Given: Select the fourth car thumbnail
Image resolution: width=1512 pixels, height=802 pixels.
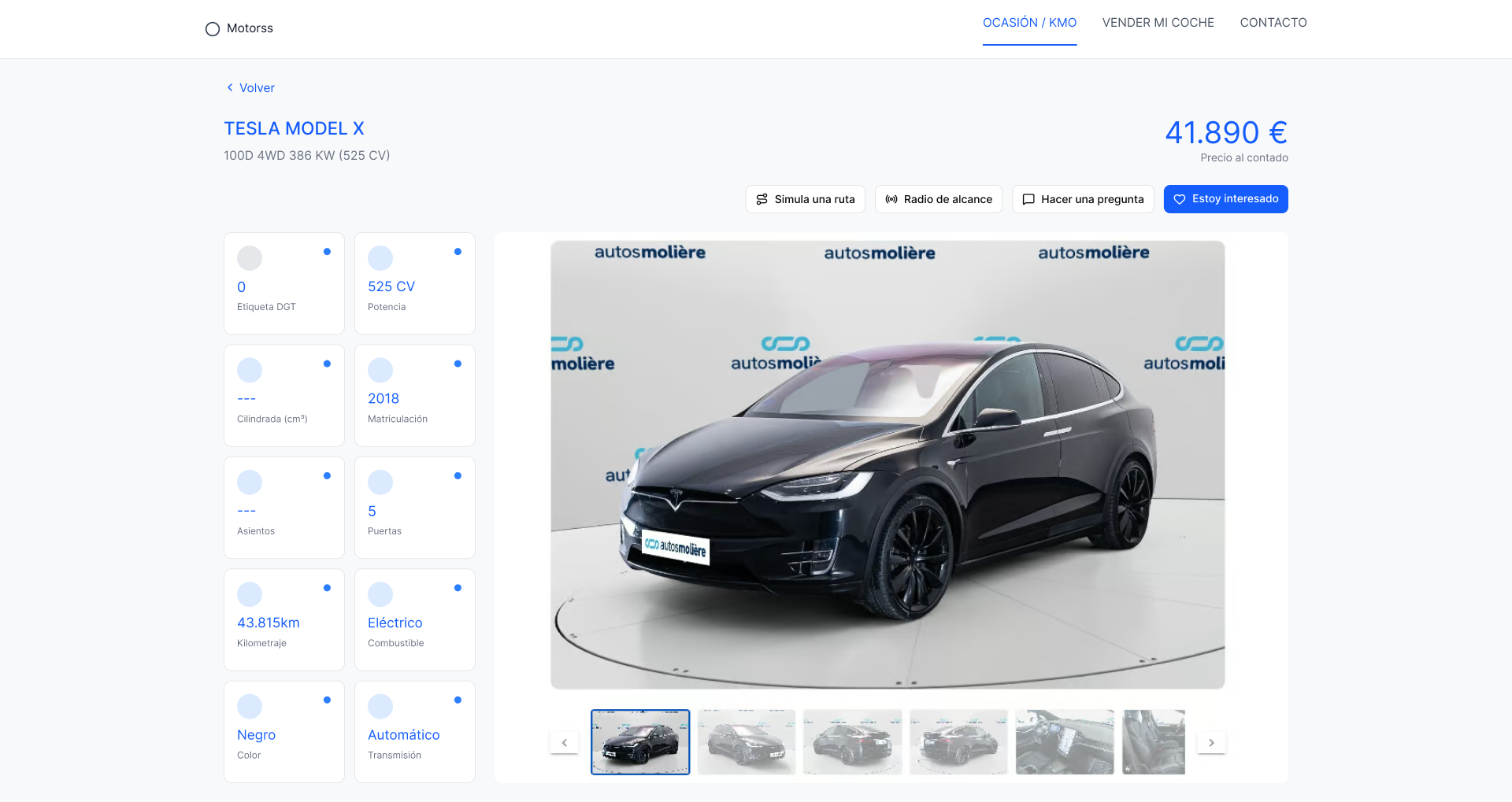Looking at the screenshot, I should pos(958,742).
